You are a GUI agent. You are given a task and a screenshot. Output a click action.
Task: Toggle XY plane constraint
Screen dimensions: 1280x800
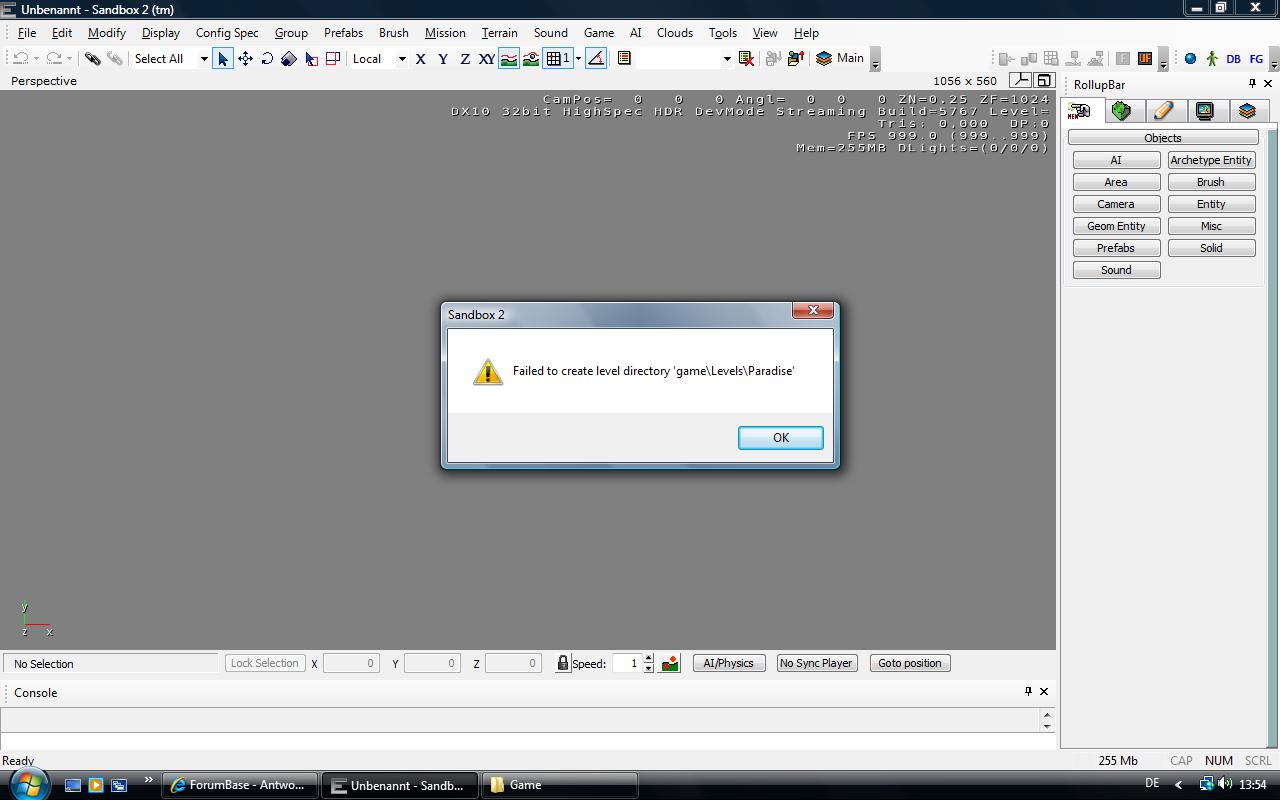(487, 59)
